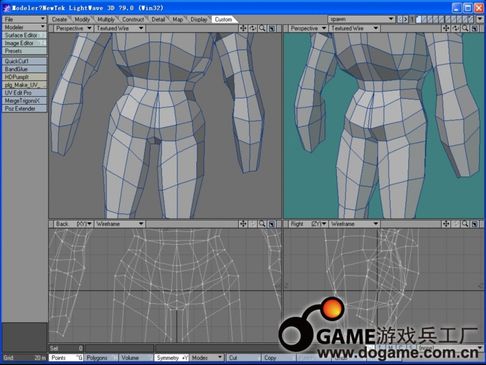
Task: Click the zoom magnifier in the Right viewport
Action: pos(465,224)
